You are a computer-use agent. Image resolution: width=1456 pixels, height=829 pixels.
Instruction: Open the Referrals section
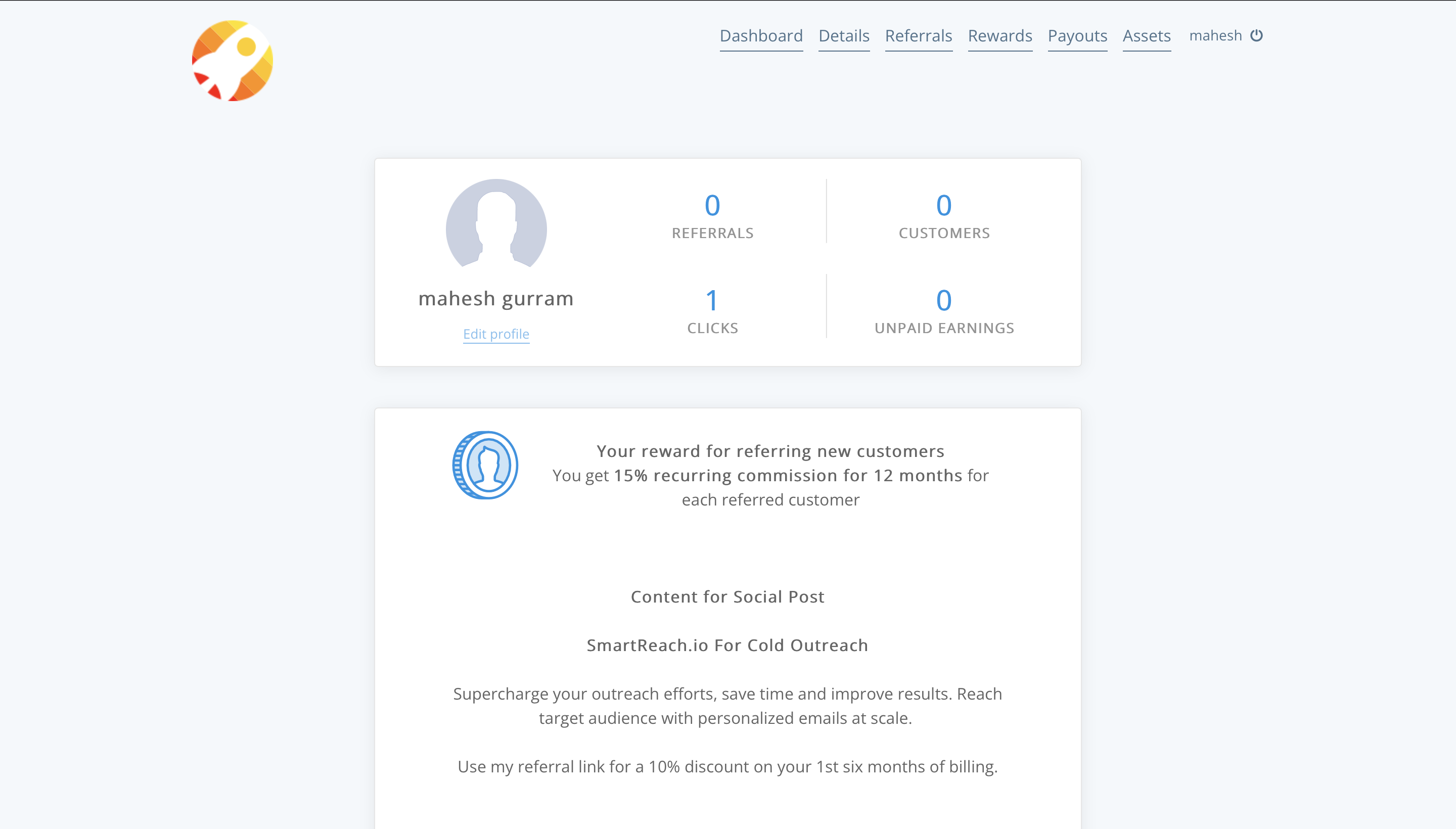[918, 36]
